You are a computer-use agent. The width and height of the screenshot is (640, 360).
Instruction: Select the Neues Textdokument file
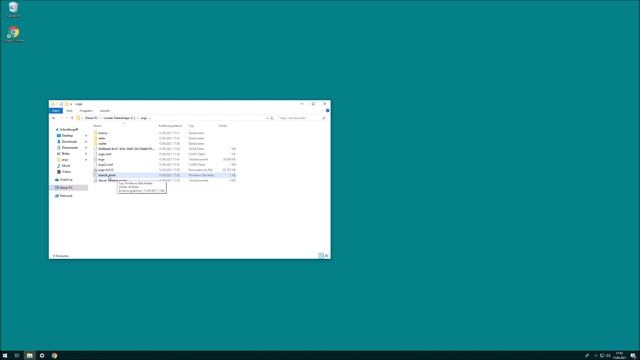click(x=112, y=180)
